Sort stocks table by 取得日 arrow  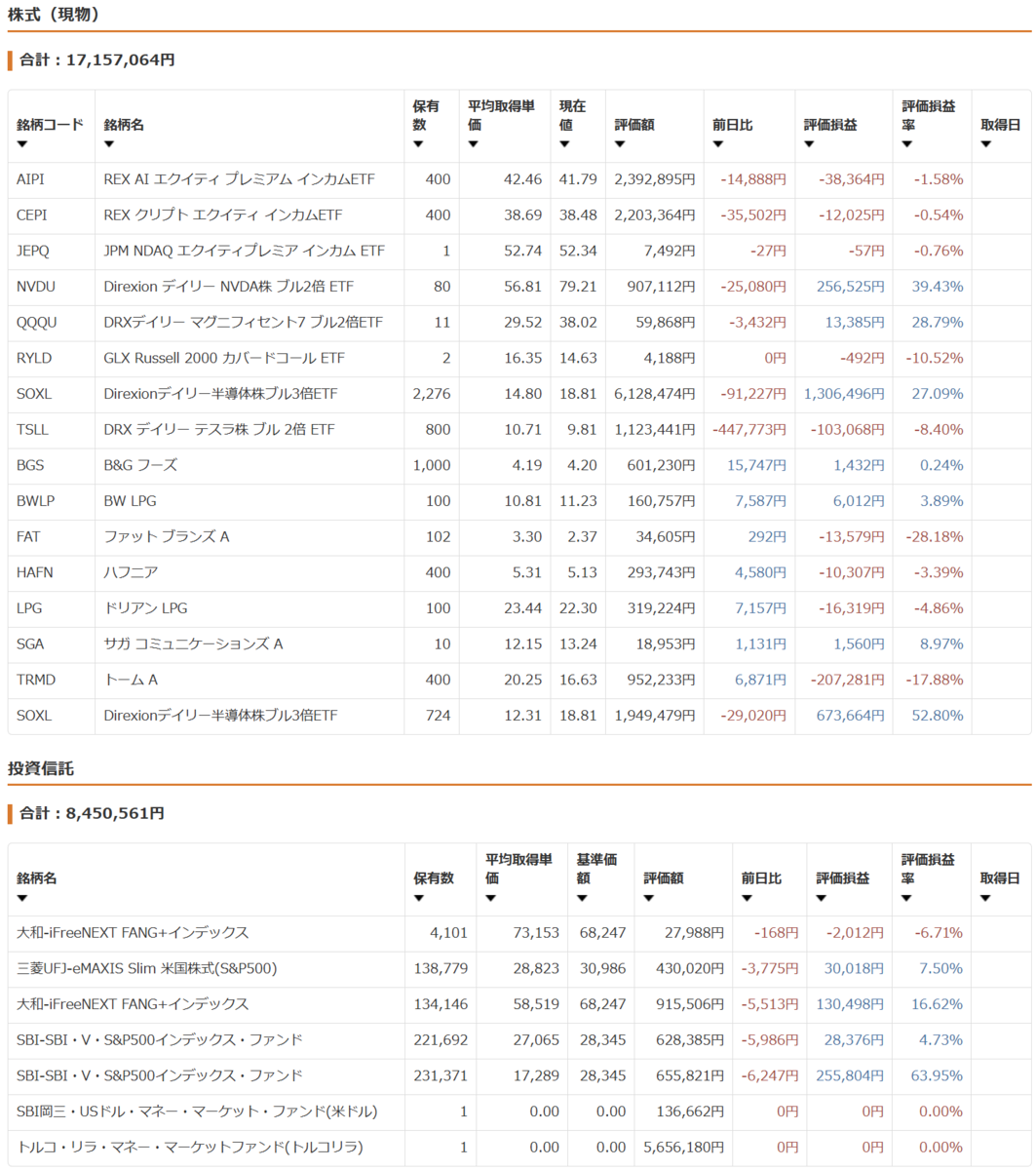click(985, 145)
